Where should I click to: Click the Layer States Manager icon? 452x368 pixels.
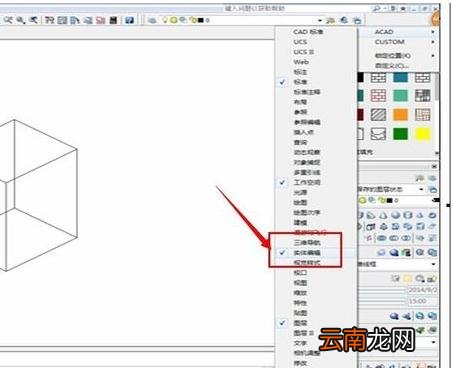click(x=357, y=20)
